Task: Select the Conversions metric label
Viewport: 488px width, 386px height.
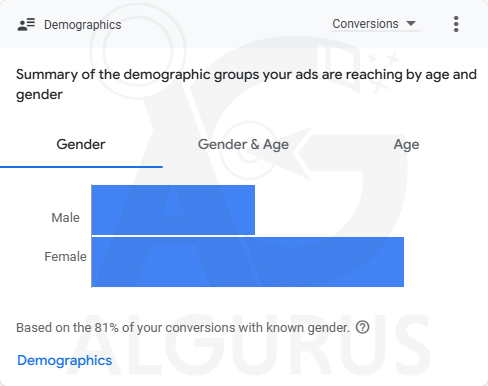Action: point(365,24)
